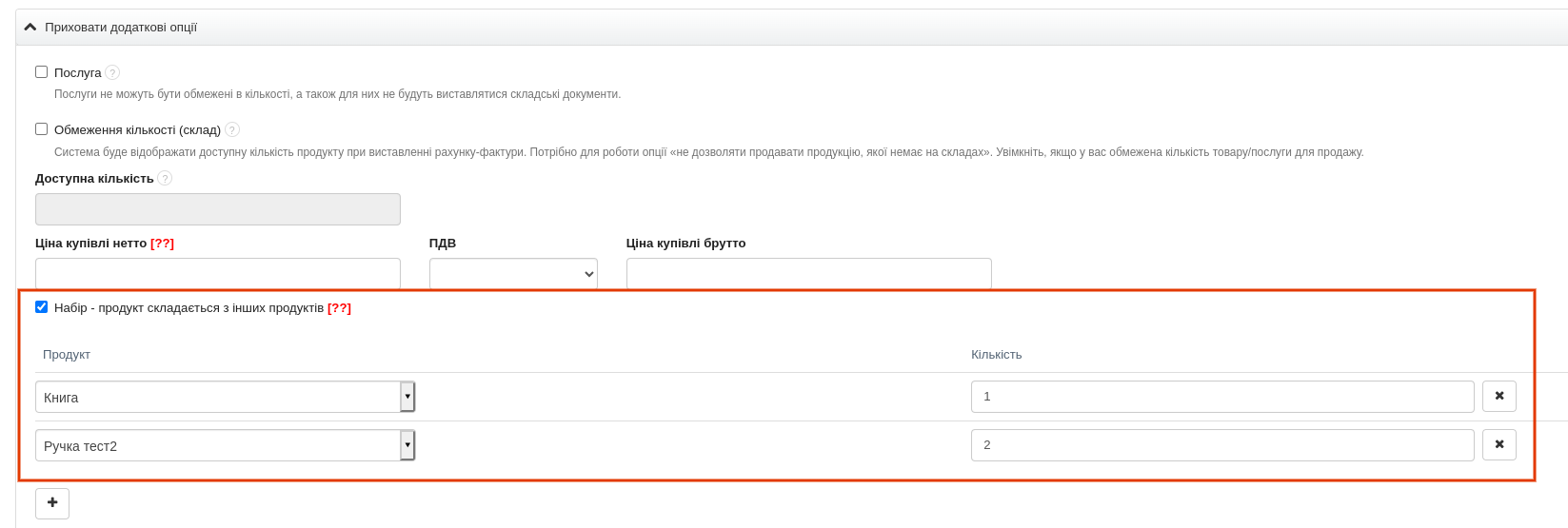The width and height of the screenshot is (1568, 528).
Task: Enable Обмеження кількості (склад) checkbox
Action: coord(41,128)
